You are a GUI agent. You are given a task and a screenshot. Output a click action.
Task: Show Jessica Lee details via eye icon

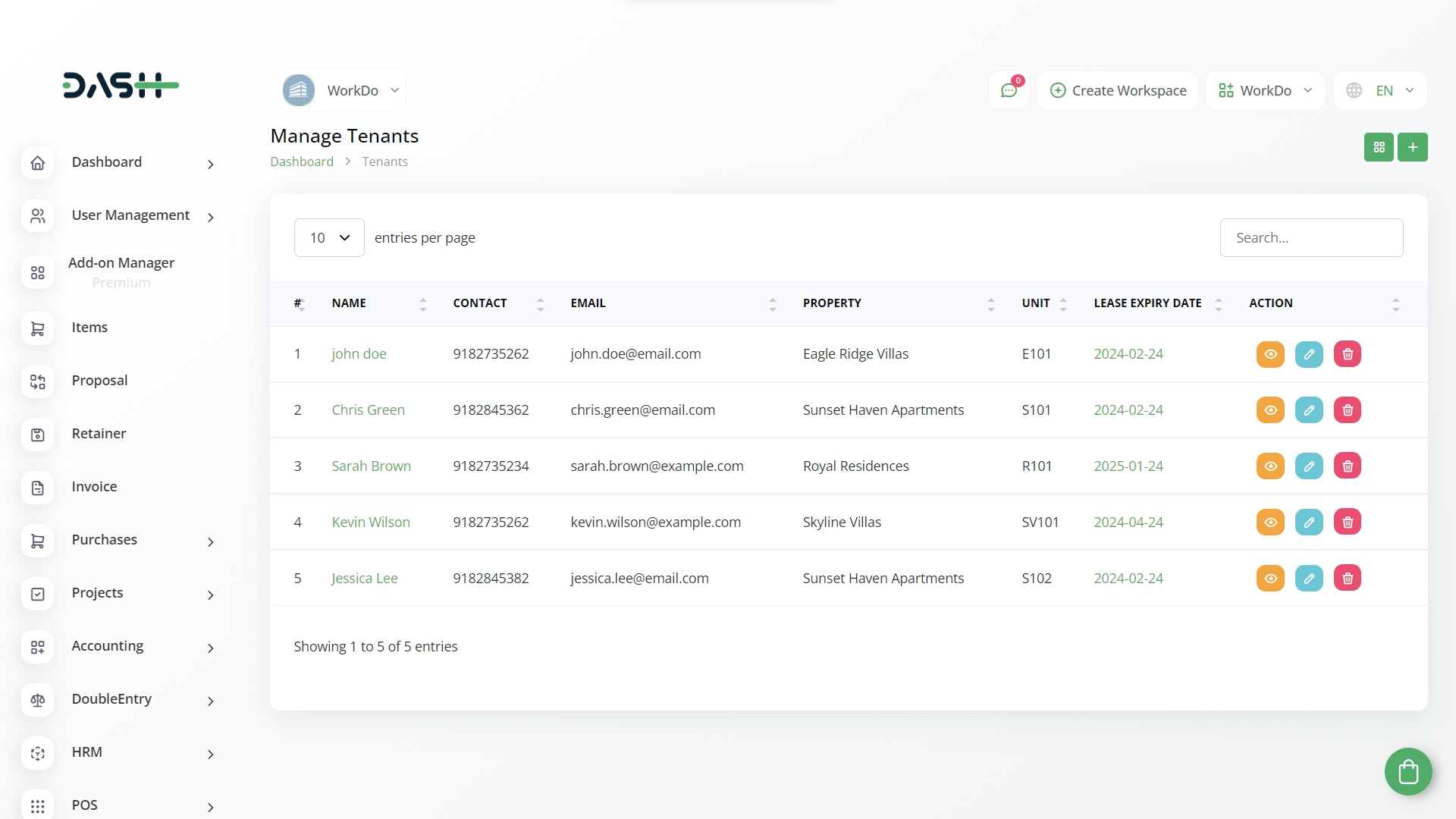pos(1270,579)
